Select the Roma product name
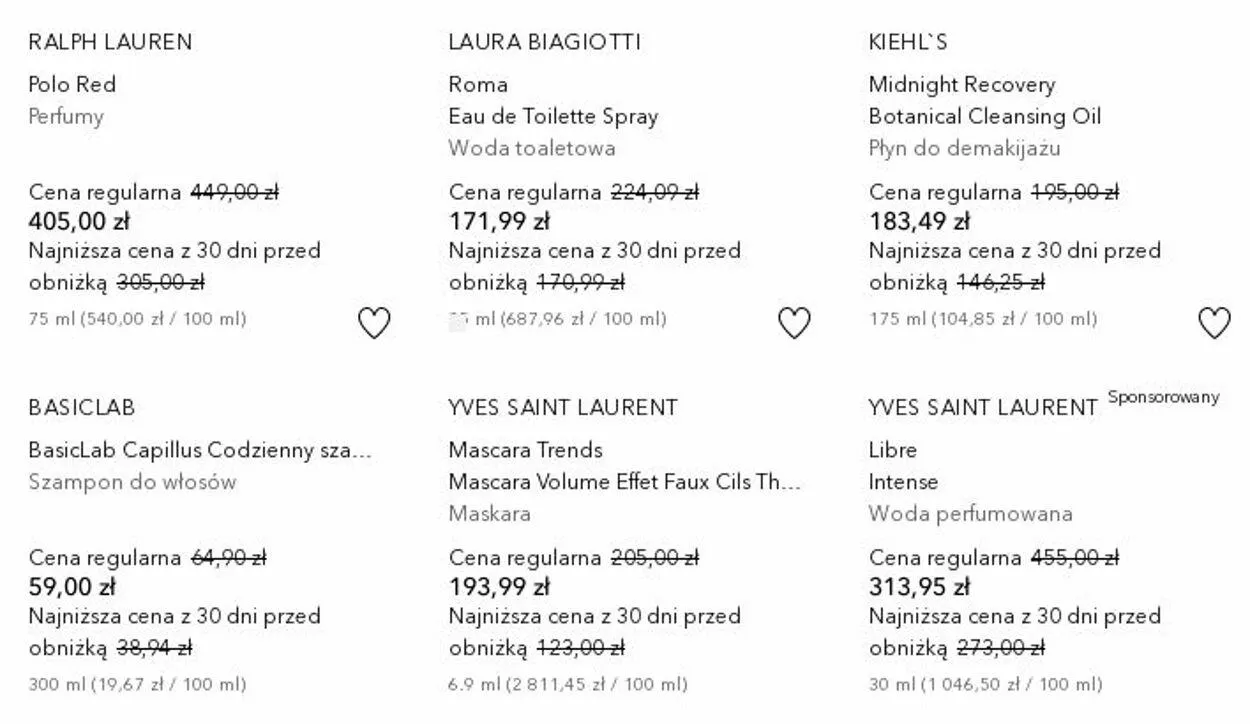 (x=478, y=84)
